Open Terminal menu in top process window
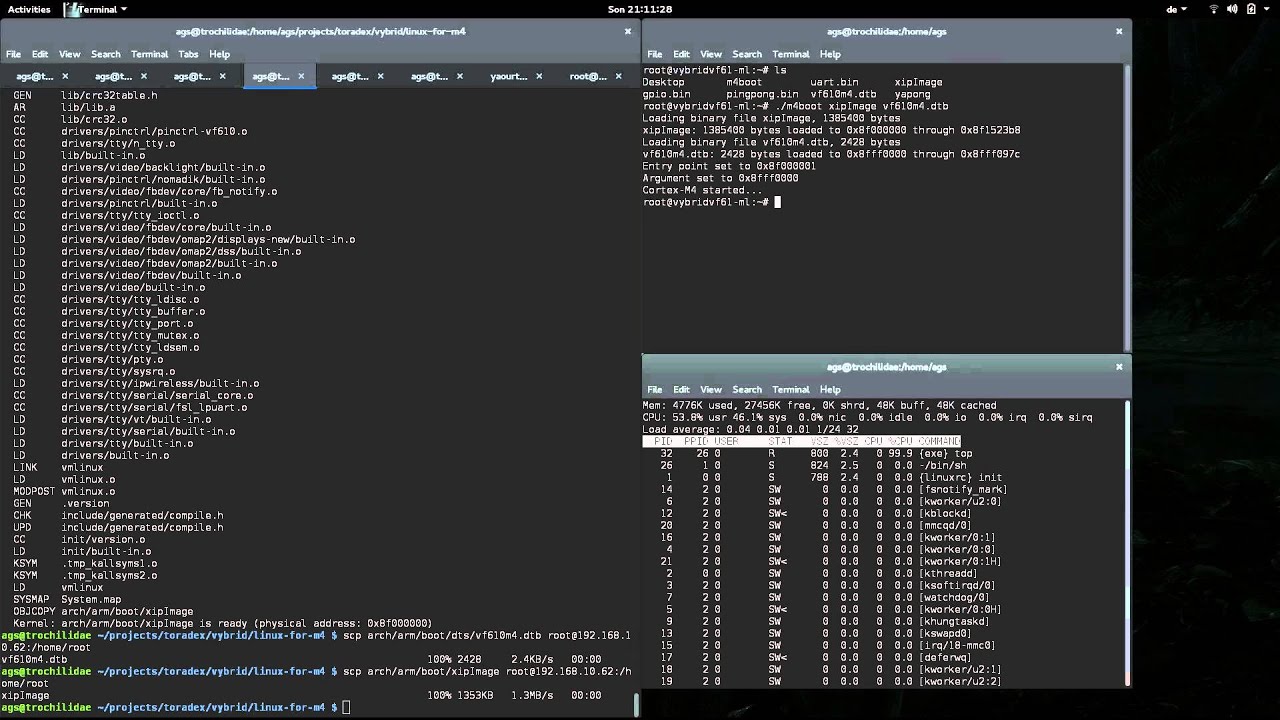The image size is (1280, 720). pos(790,389)
